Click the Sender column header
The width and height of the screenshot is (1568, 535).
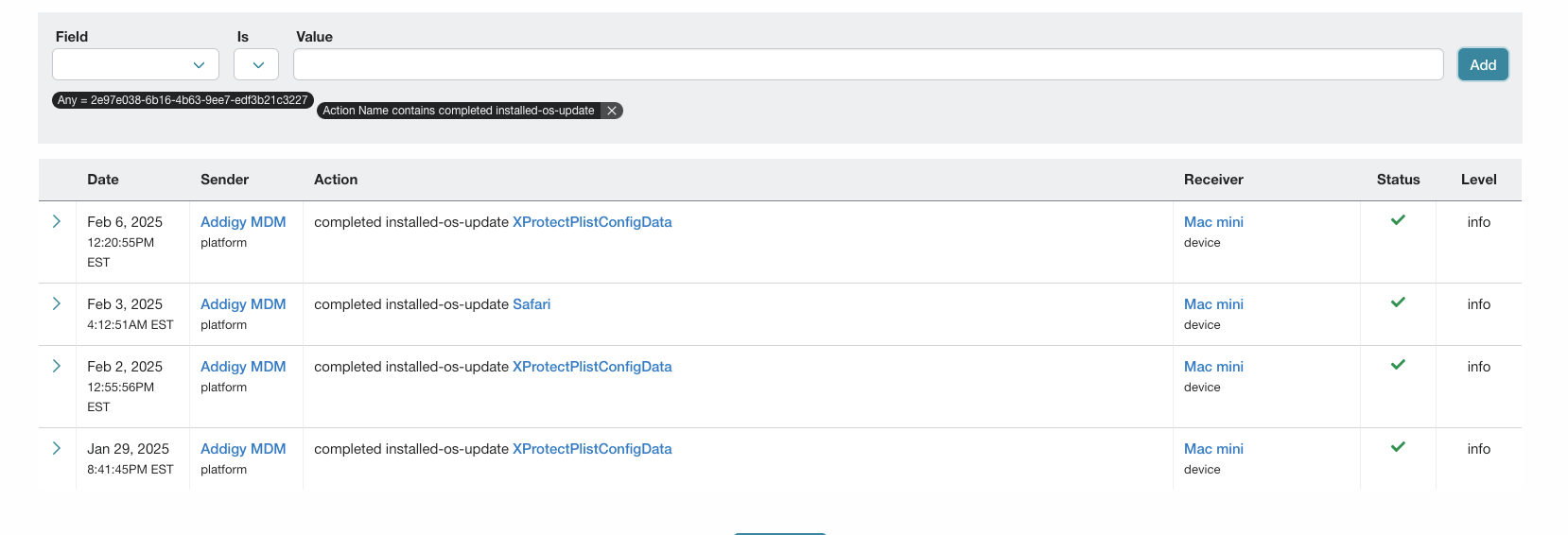[224, 180]
